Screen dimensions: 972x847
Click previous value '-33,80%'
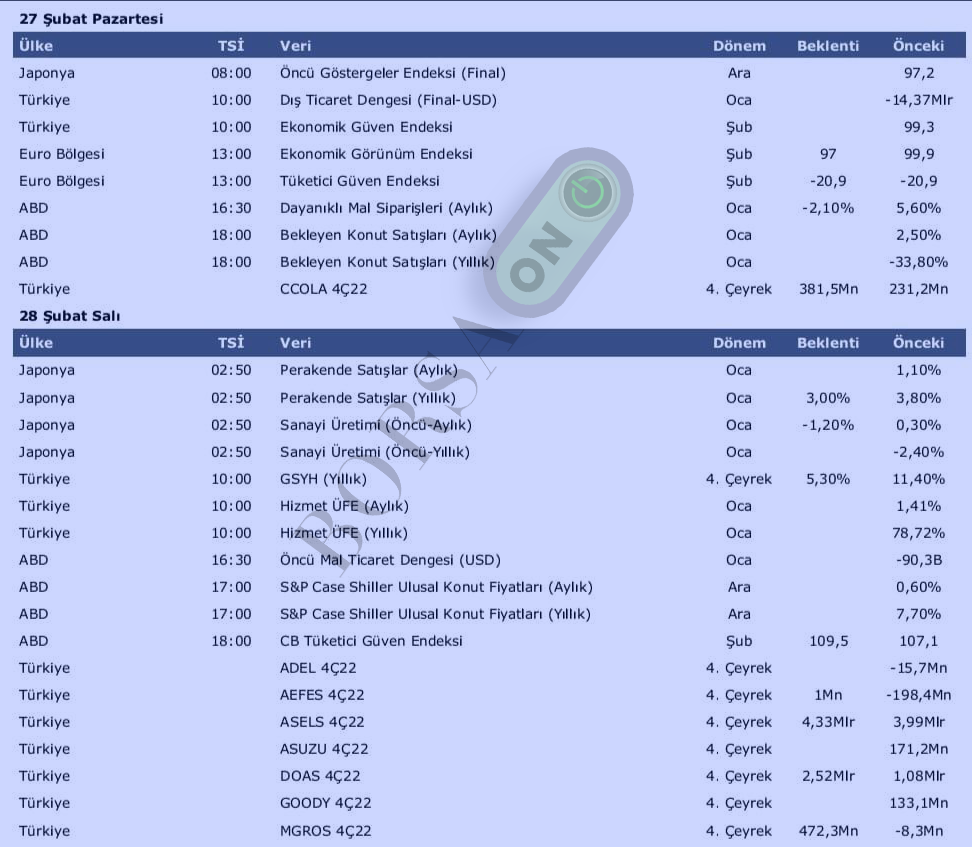click(919, 262)
